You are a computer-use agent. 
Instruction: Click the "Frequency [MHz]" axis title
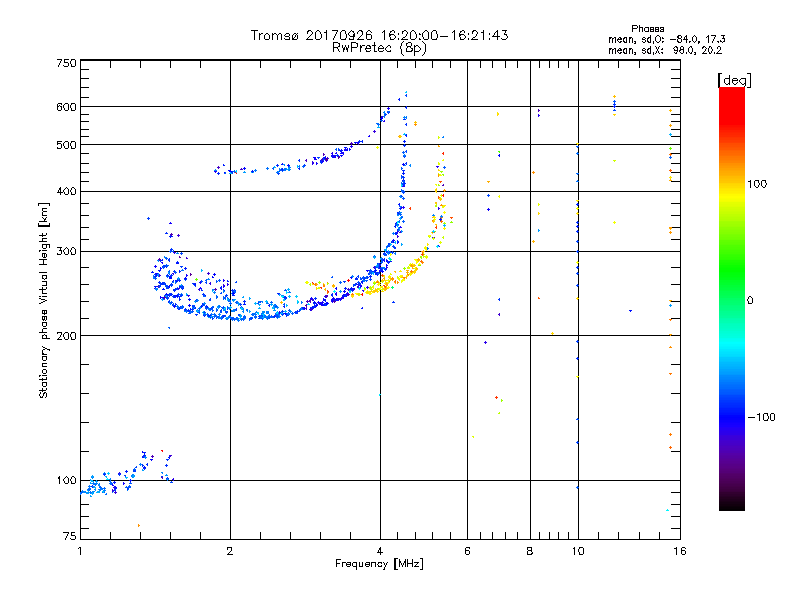coord(379,564)
